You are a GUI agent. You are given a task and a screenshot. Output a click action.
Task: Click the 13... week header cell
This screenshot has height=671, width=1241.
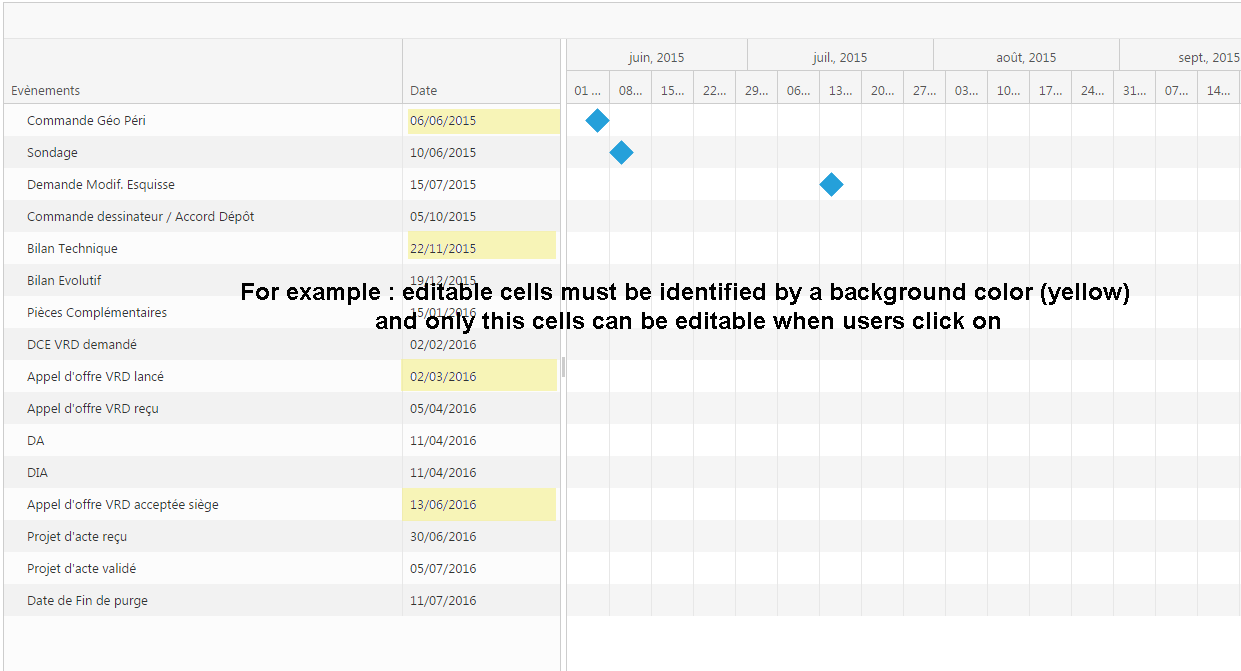[x=840, y=90]
